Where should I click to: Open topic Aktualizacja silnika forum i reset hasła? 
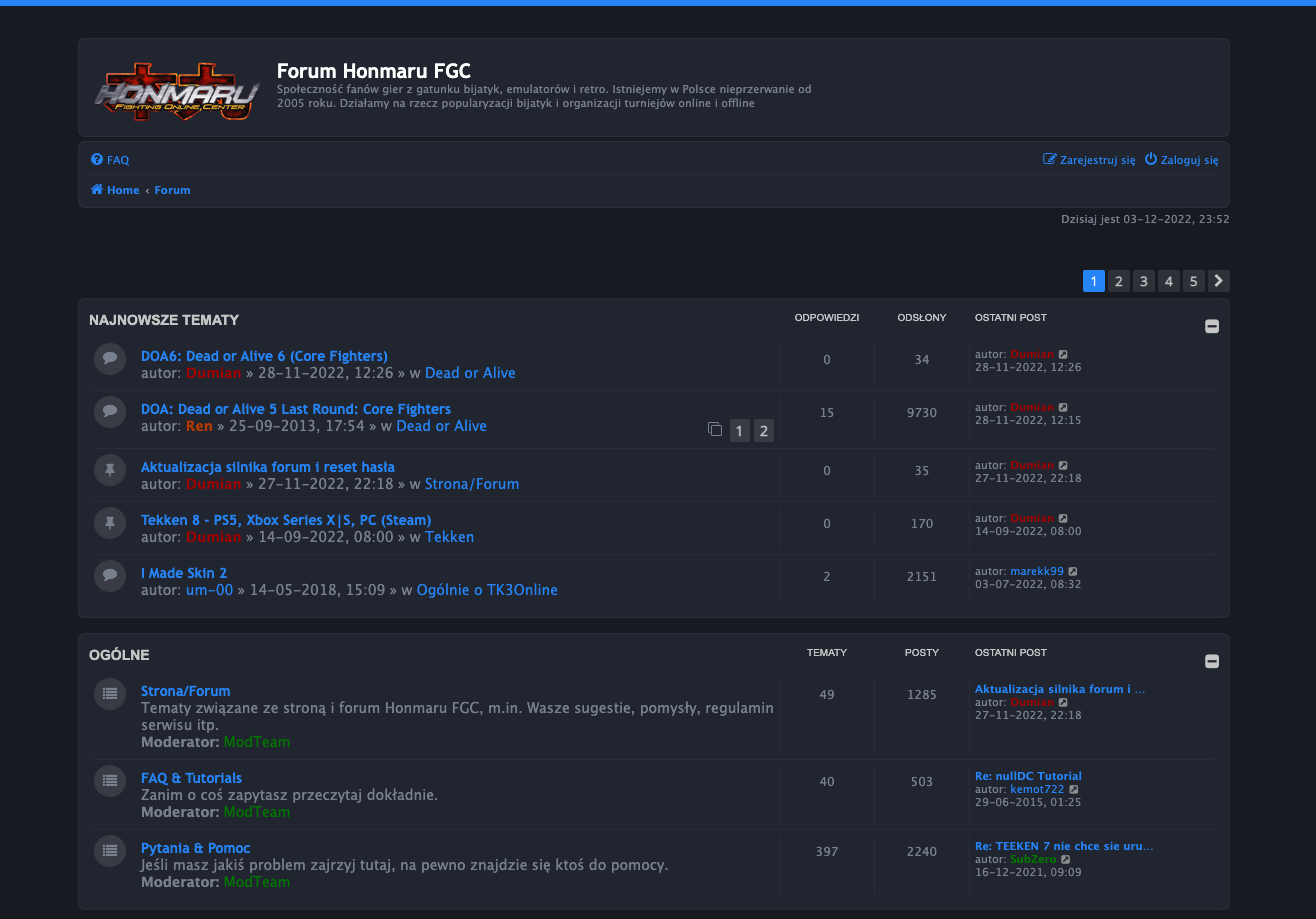pyautogui.click(x=268, y=467)
